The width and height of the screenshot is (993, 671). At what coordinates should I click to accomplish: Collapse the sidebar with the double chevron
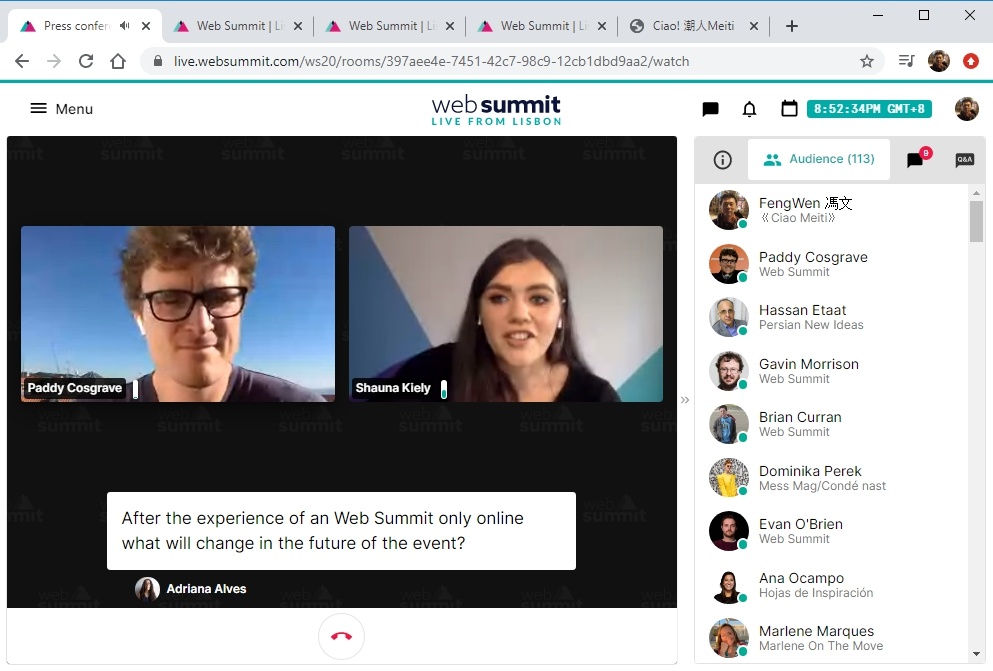(x=685, y=400)
